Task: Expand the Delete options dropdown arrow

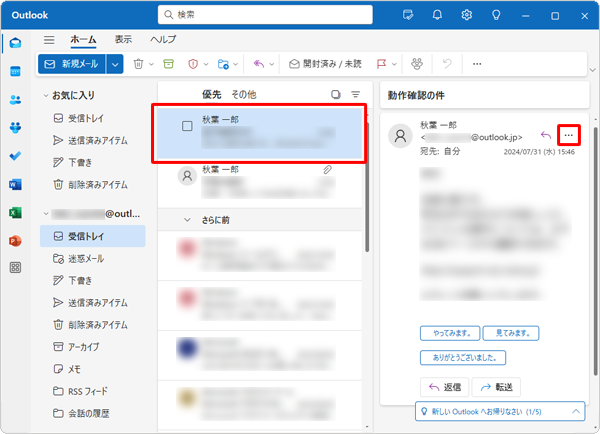Action: (152, 64)
